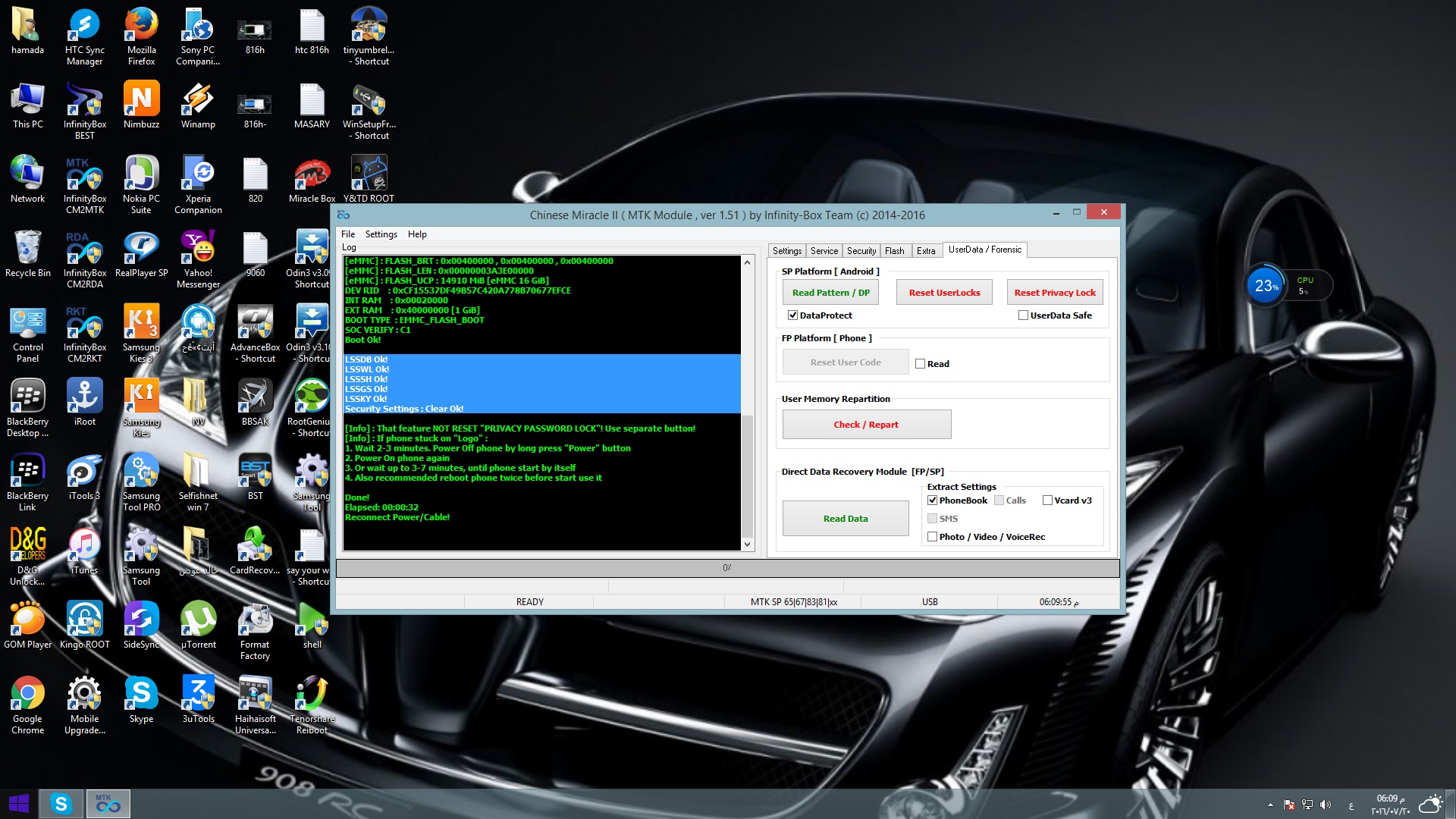Enable Photo / Video / VoiceRec checkbox

[x=932, y=537]
